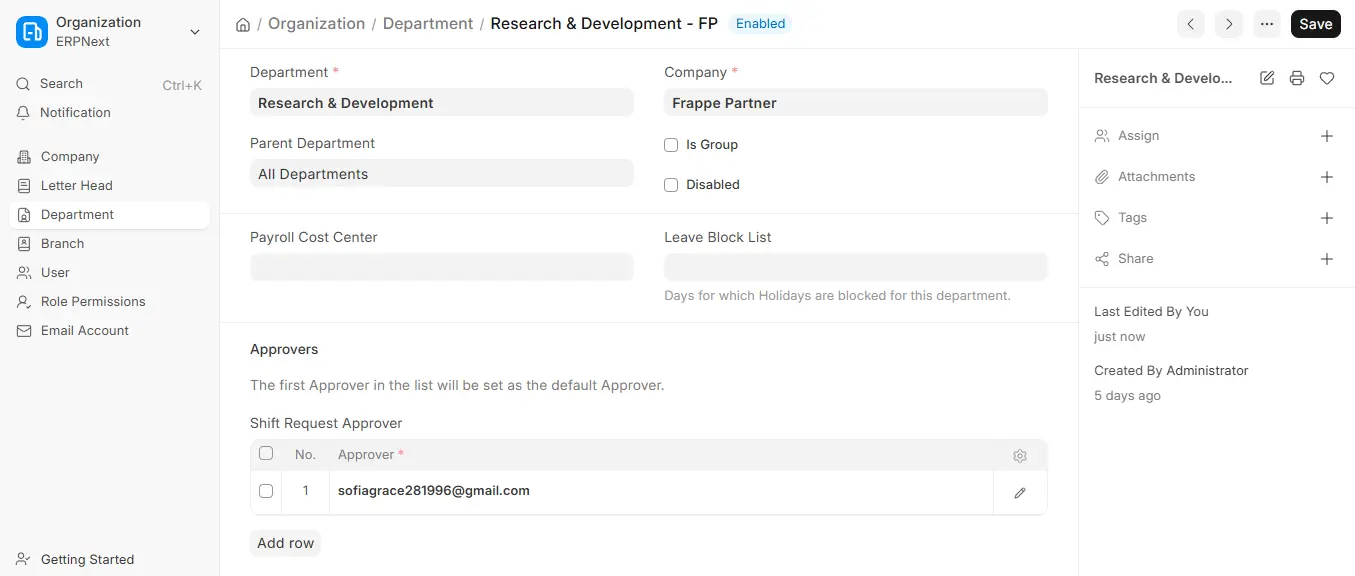
Task: Click the plus icon next to Assign
Action: pyautogui.click(x=1327, y=136)
